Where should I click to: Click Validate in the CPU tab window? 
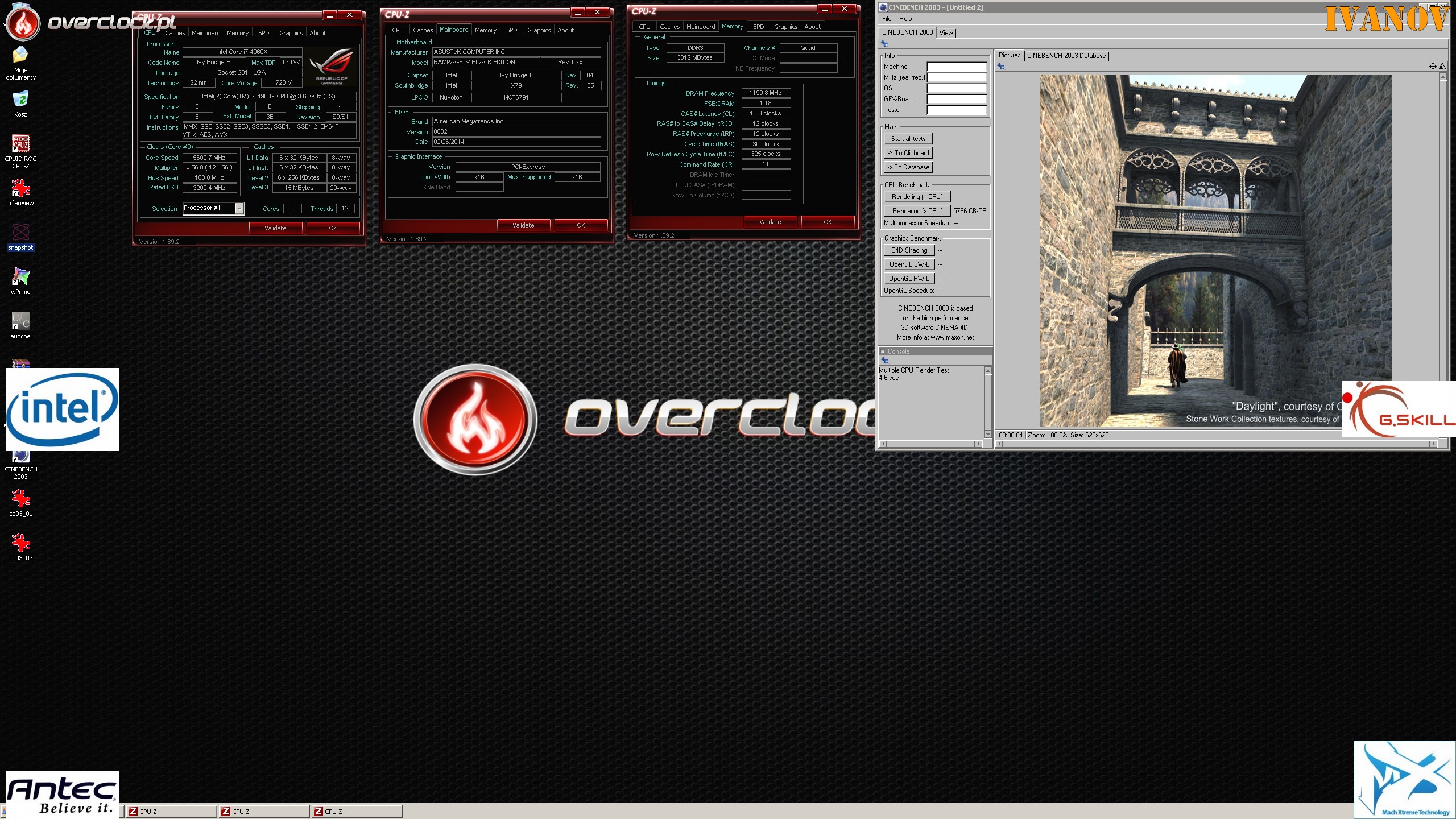point(275,228)
